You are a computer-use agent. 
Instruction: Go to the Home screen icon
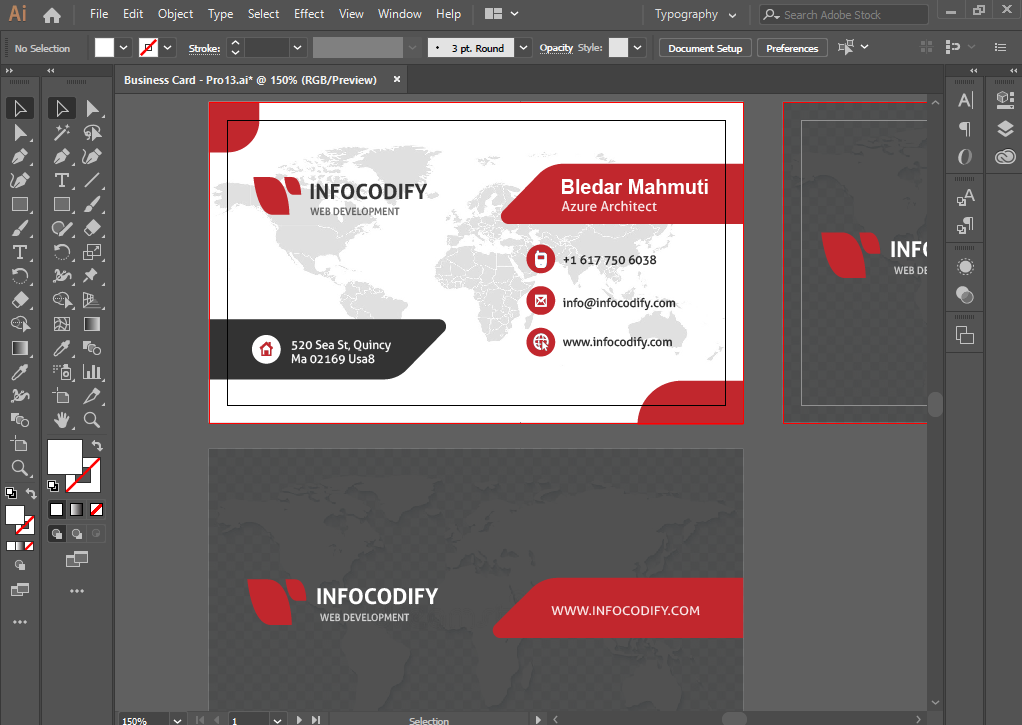click(x=52, y=15)
